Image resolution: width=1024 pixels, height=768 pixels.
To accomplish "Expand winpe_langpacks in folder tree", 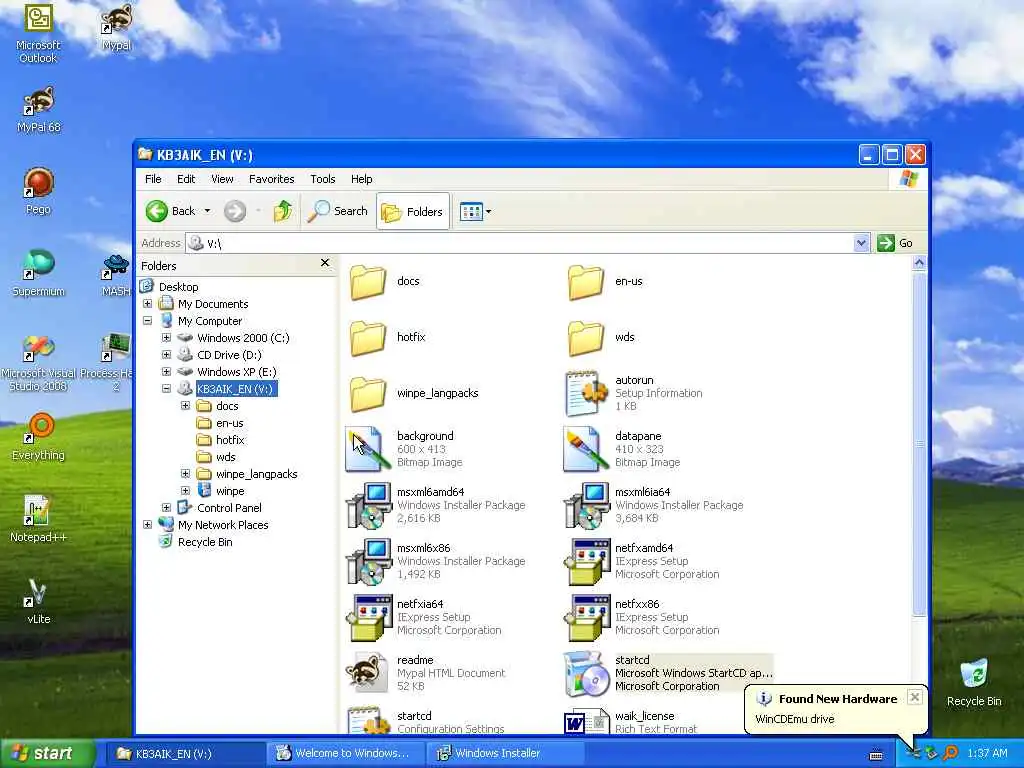I will point(185,473).
